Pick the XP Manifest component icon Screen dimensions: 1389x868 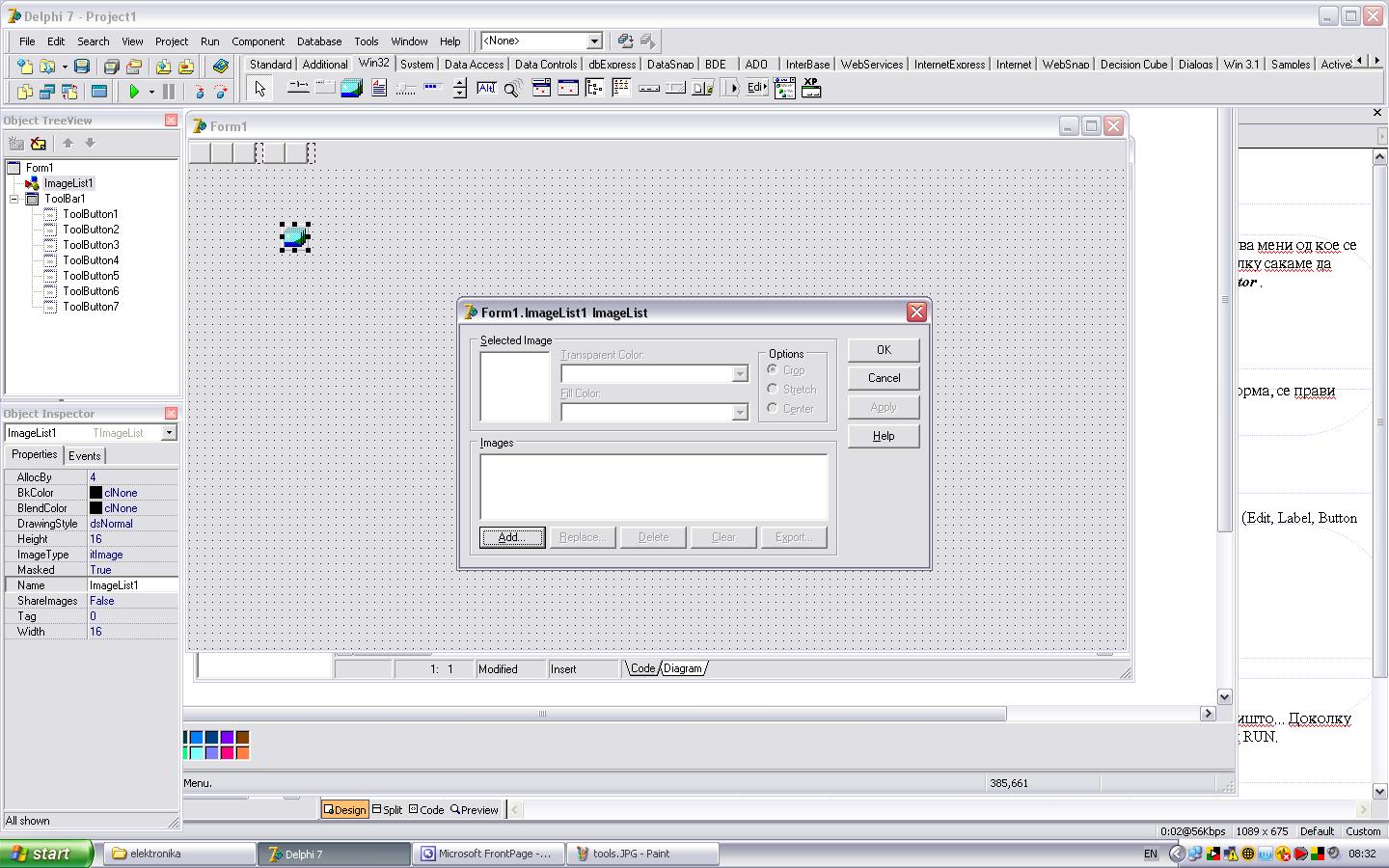(811, 89)
